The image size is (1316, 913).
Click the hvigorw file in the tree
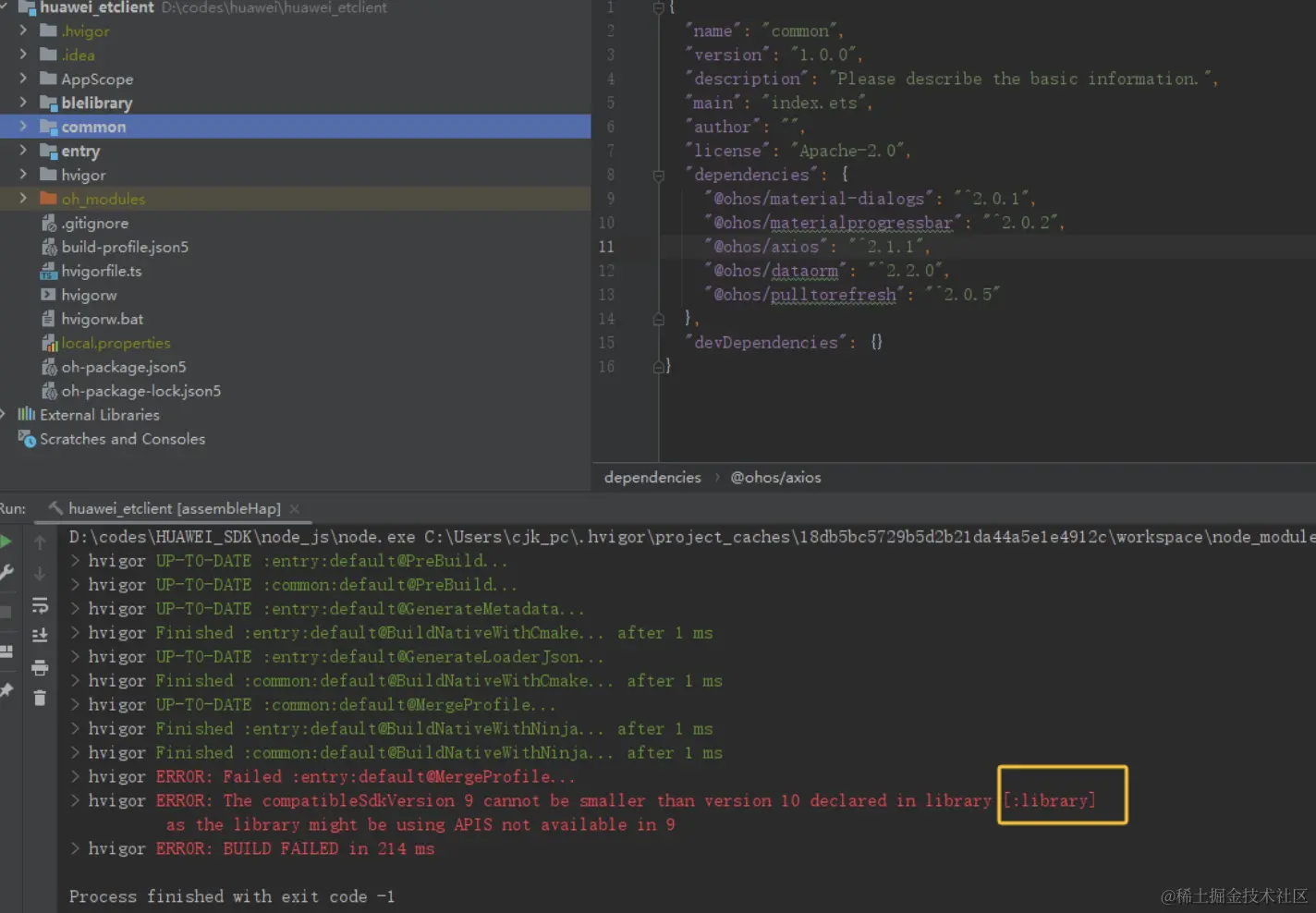pyautogui.click(x=89, y=295)
